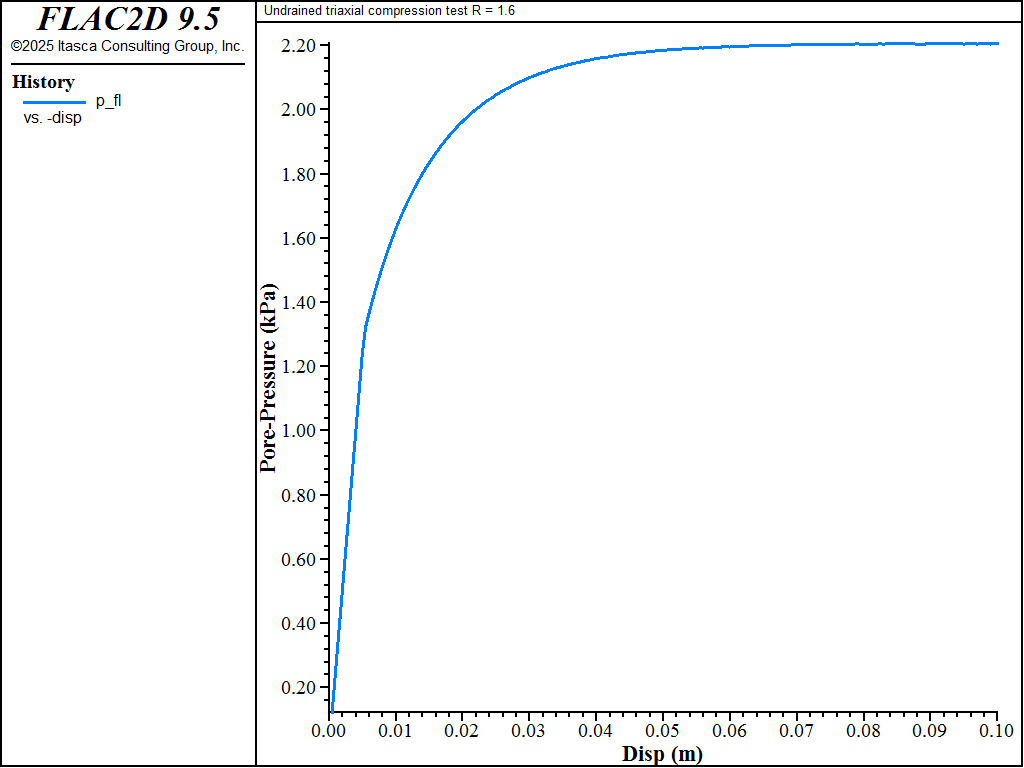Click the FLAC2D 9.5 title logo

click(x=128, y=19)
